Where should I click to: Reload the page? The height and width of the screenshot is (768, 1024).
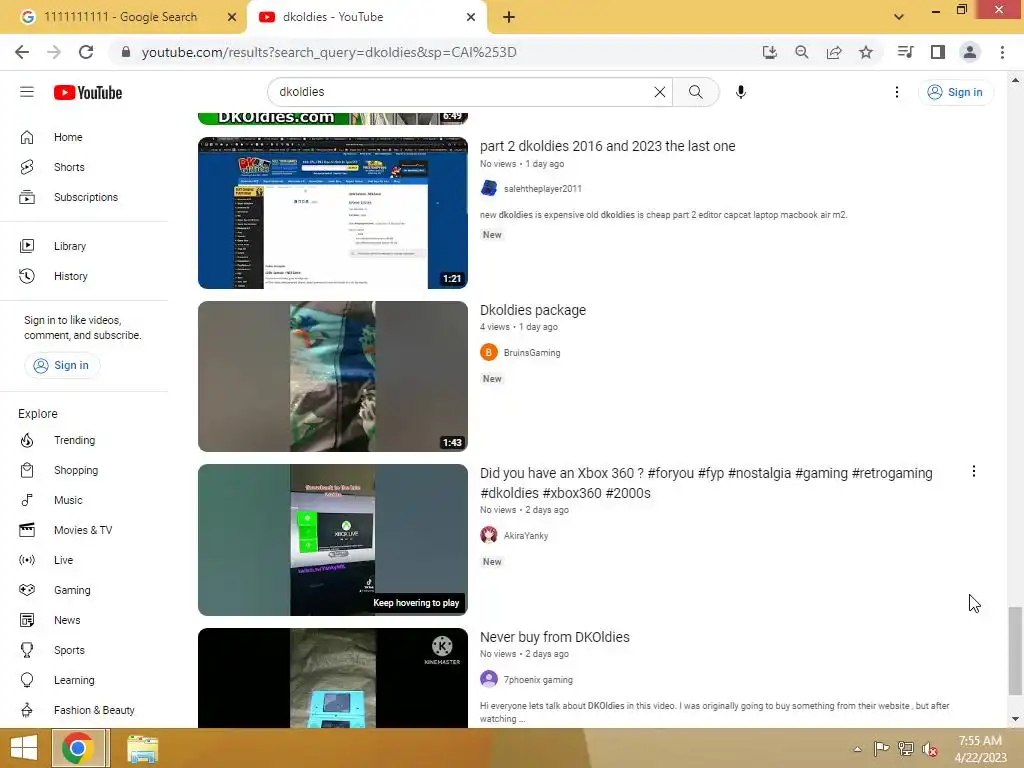click(x=86, y=52)
